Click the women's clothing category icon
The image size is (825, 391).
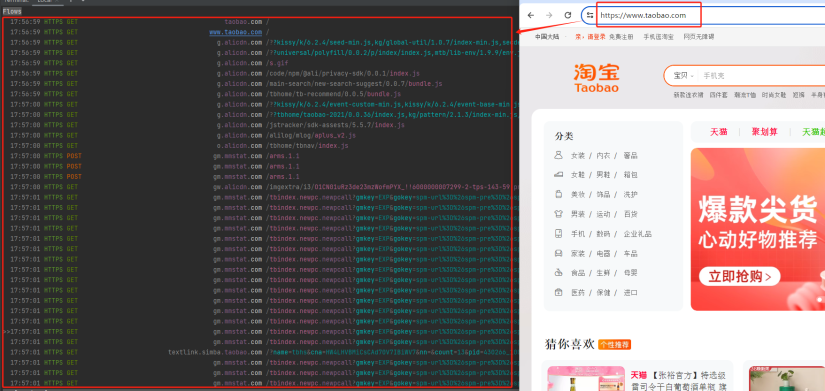(x=559, y=155)
